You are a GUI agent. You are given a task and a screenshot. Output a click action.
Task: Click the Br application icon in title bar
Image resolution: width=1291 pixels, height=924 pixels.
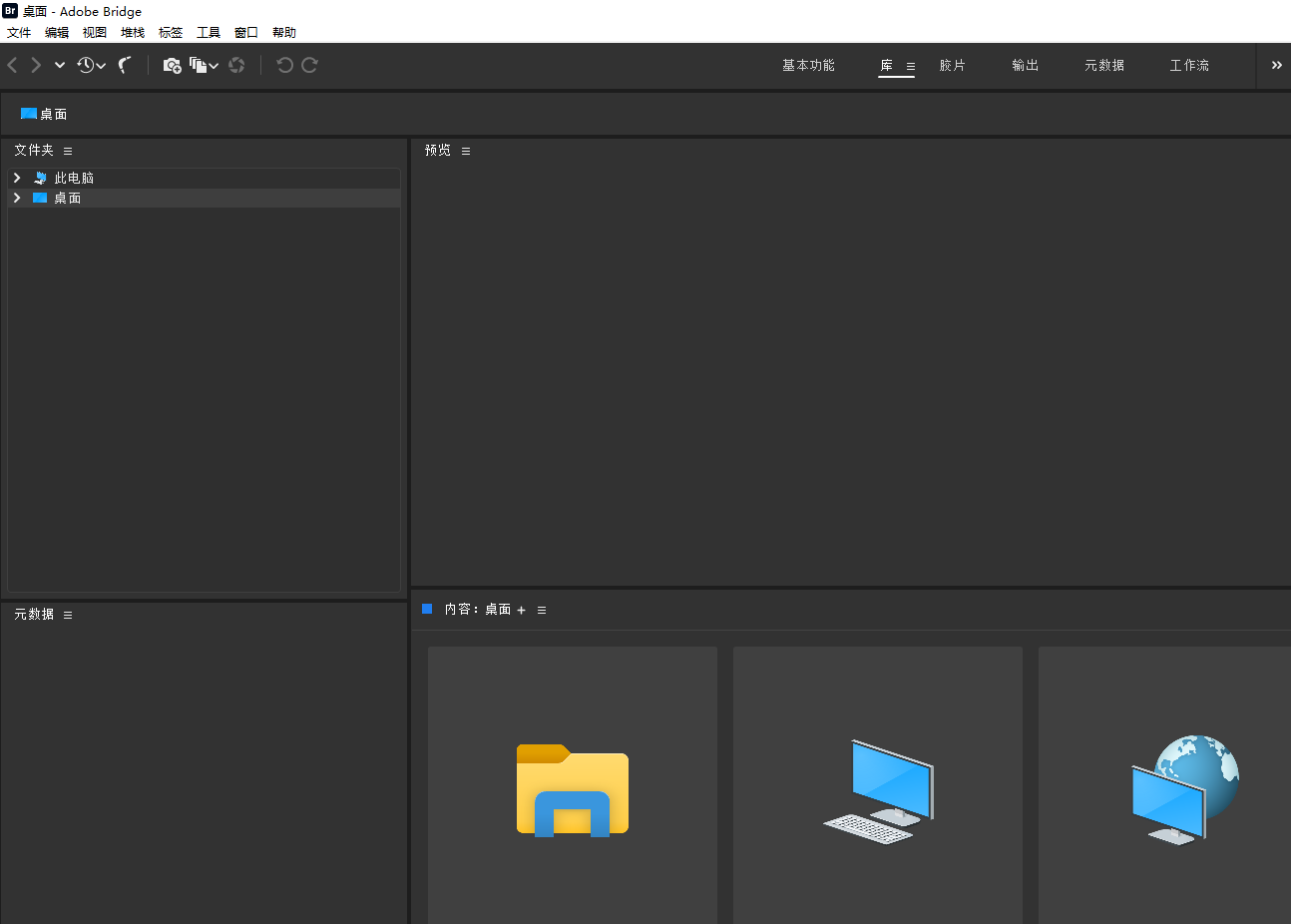[10, 11]
